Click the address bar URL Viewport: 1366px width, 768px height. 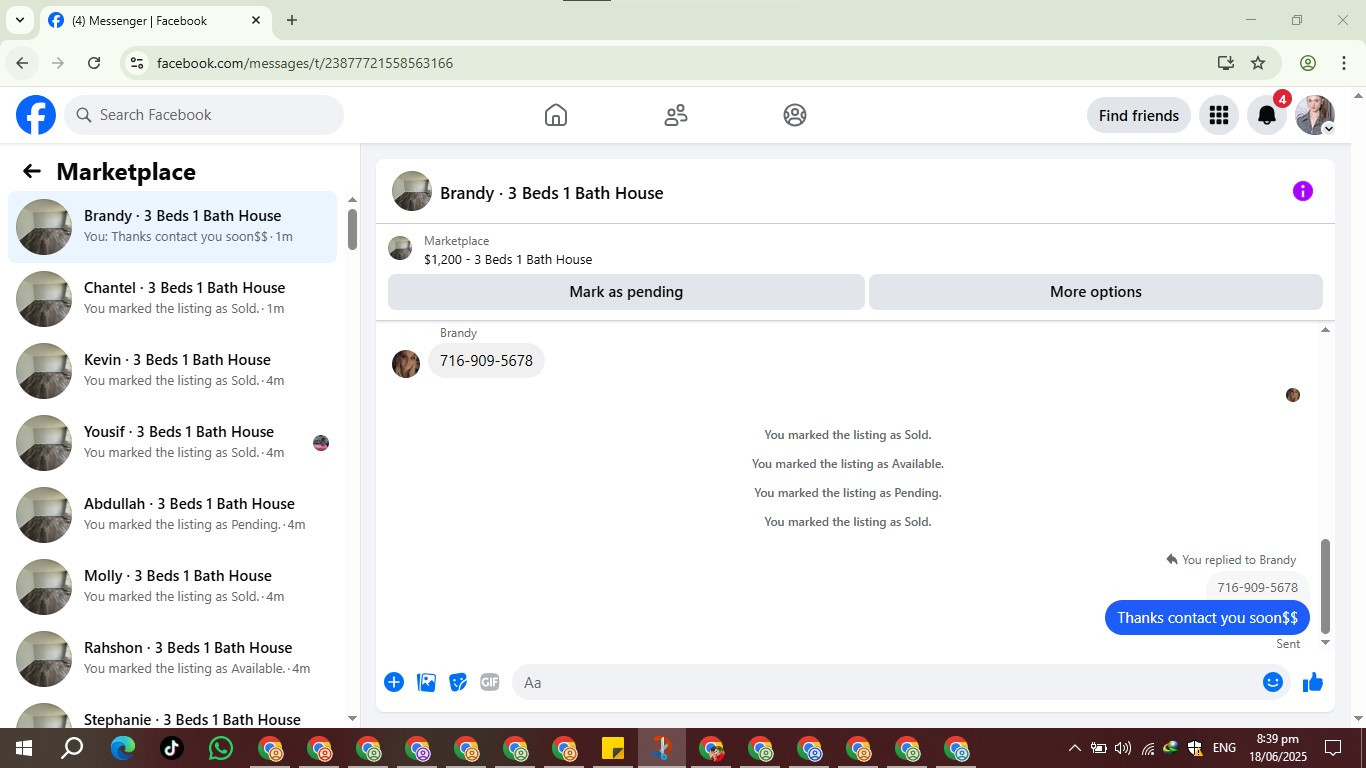point(305,63)
